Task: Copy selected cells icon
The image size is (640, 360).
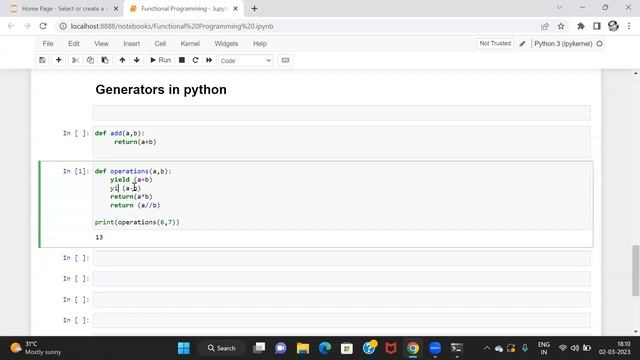Action: (90, 60)
